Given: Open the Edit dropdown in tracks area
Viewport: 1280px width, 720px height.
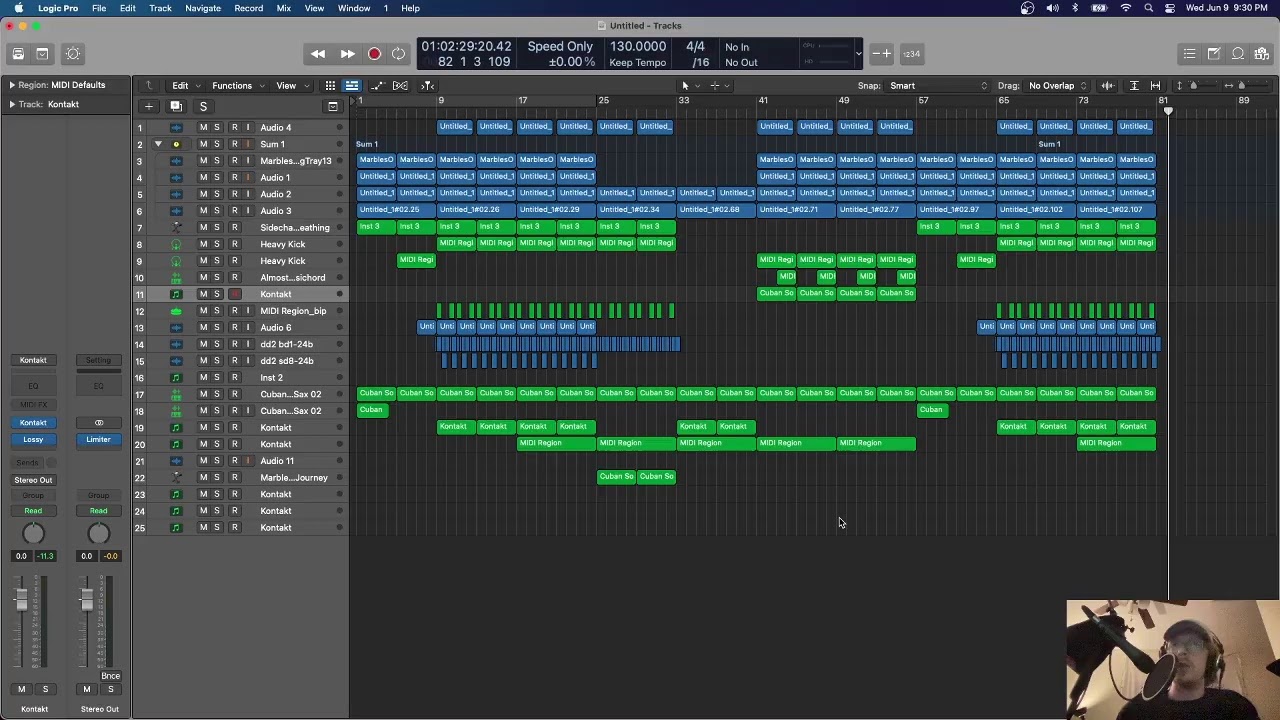Looking at the screenshot, I should [184, 86].
